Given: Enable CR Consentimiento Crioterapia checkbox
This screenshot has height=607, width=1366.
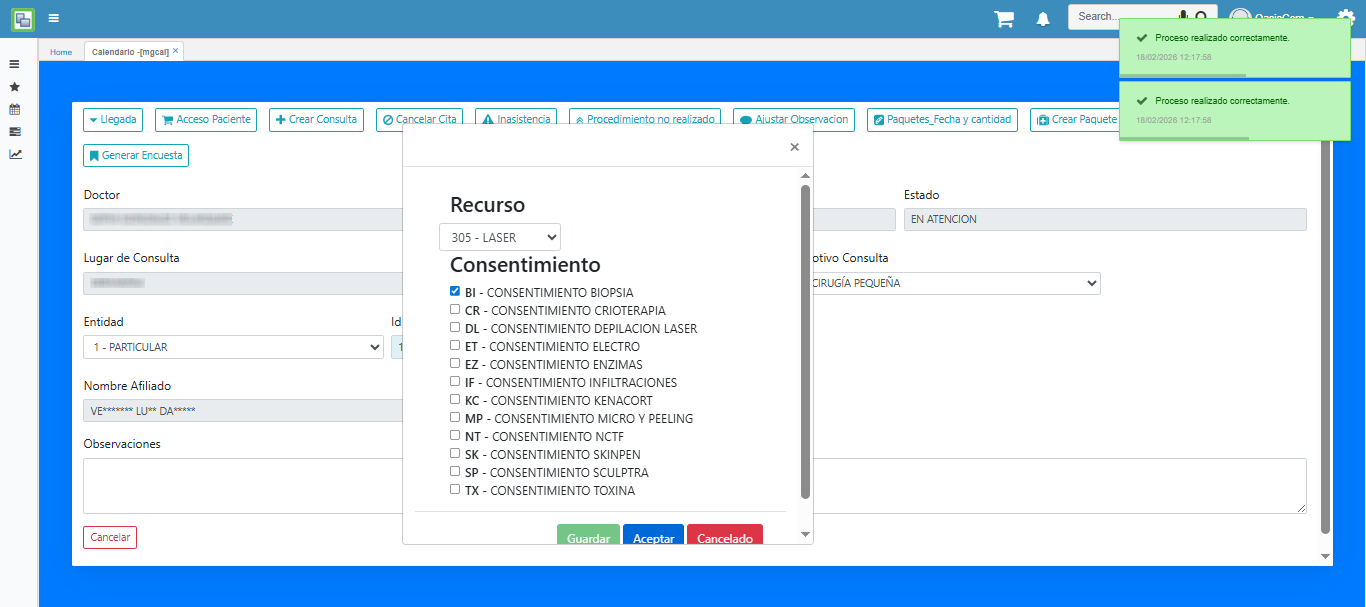Looking at the screenshot, I should click(455, 310).
